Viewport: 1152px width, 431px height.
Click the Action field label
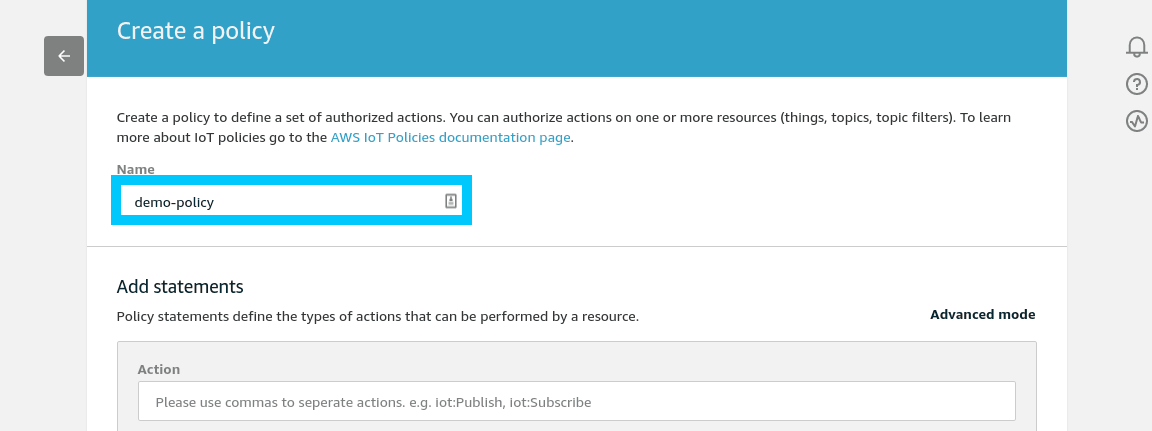coord(158,369)
